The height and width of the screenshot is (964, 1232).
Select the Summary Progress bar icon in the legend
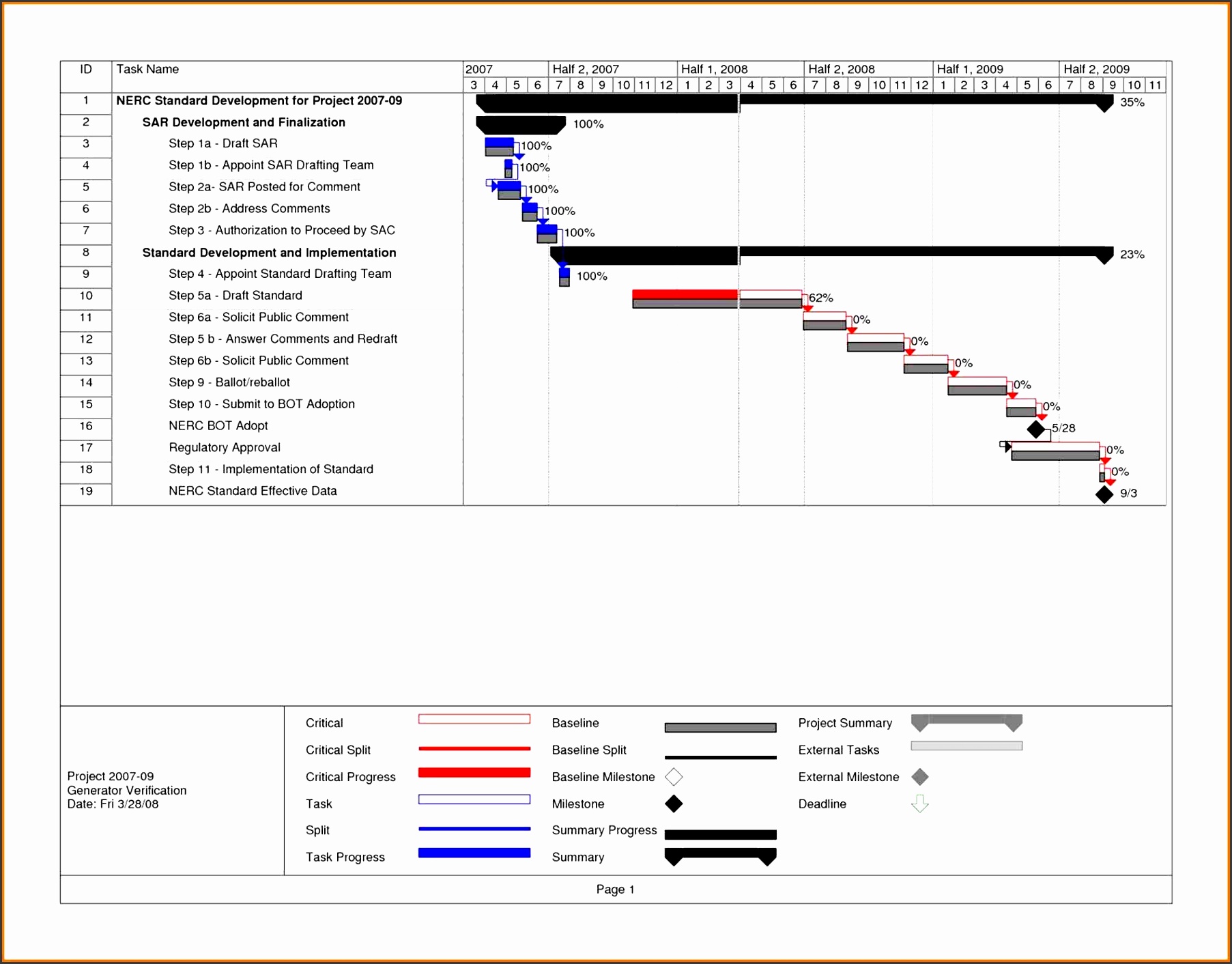(x=721, y=834)
